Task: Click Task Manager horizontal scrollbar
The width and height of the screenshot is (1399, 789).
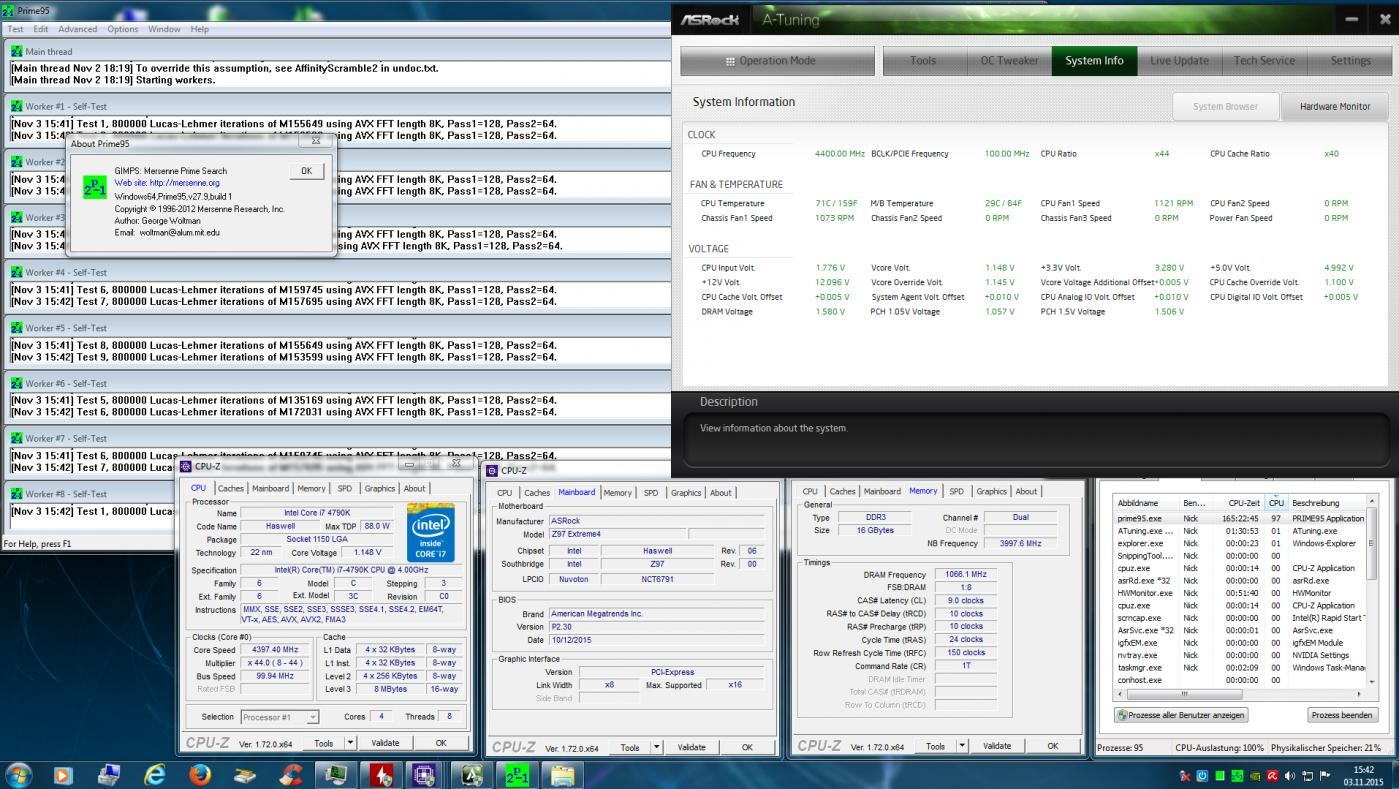Action: pyautogui.click(x=1240, y=693)
